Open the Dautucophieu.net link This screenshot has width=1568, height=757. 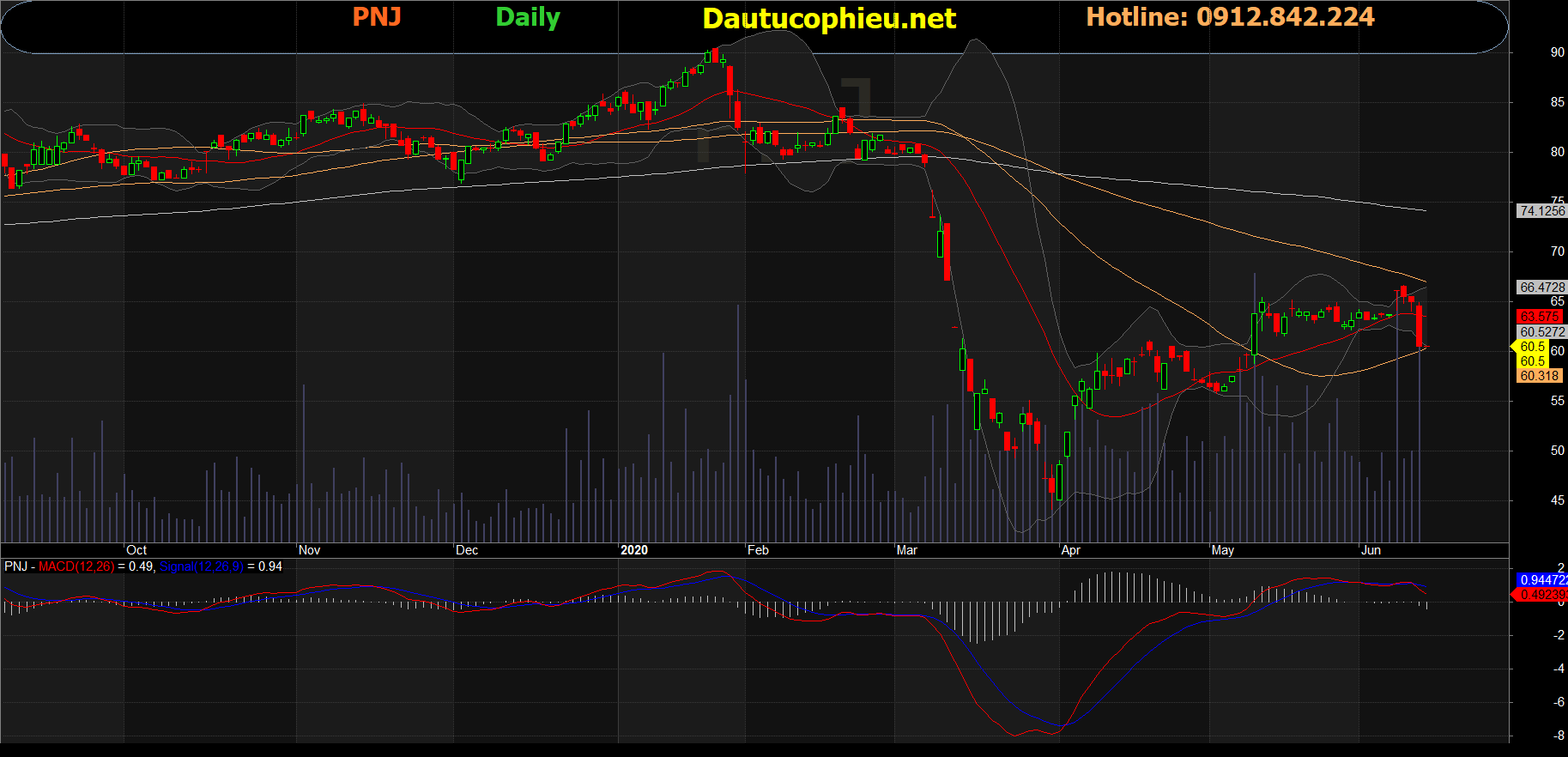coord(828,19)
